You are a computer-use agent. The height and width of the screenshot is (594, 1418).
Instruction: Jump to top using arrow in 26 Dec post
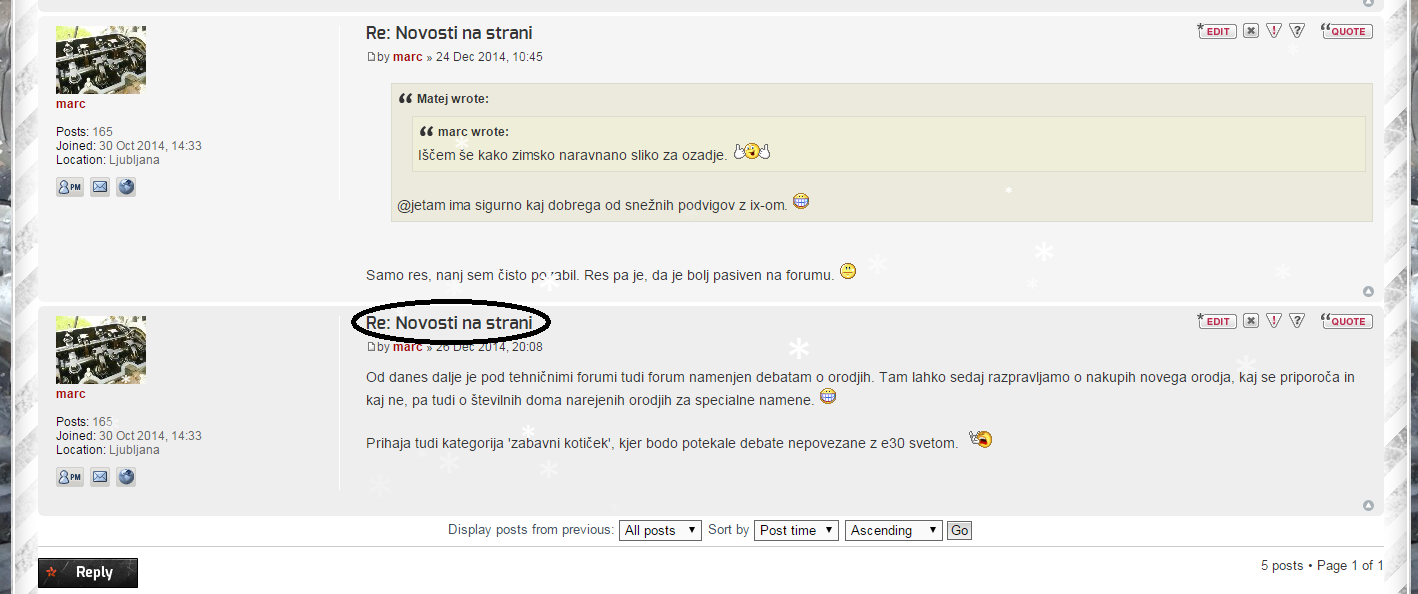pyautogui.click(x=1368, y=506)
